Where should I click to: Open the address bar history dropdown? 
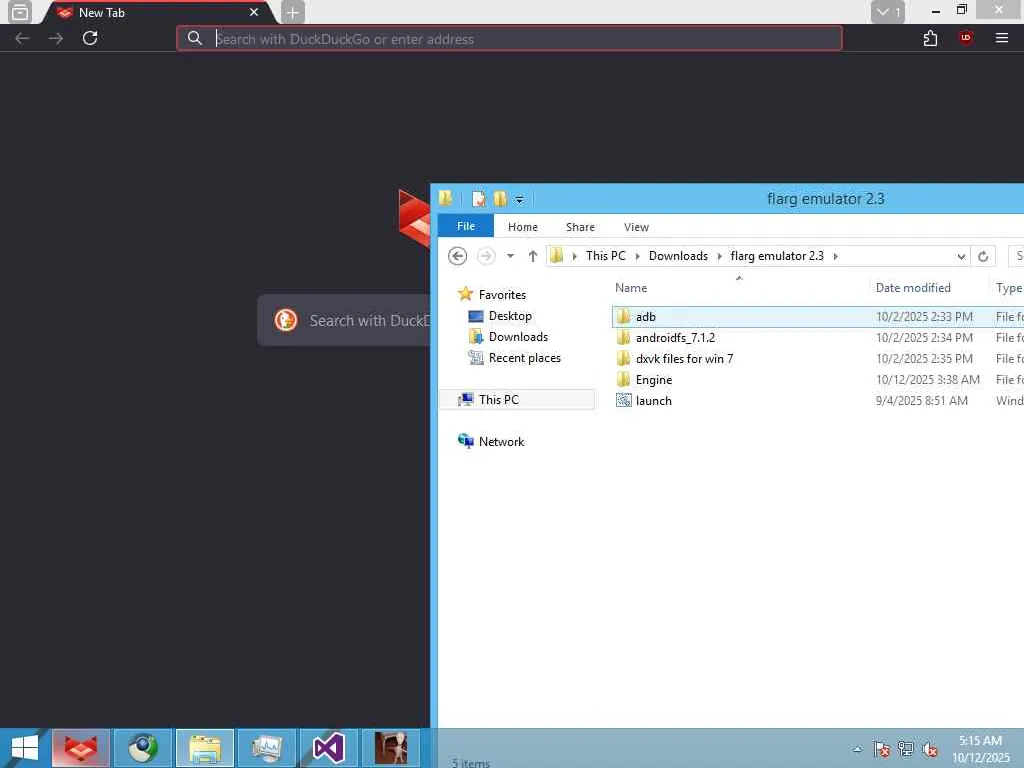pos(961,257)
